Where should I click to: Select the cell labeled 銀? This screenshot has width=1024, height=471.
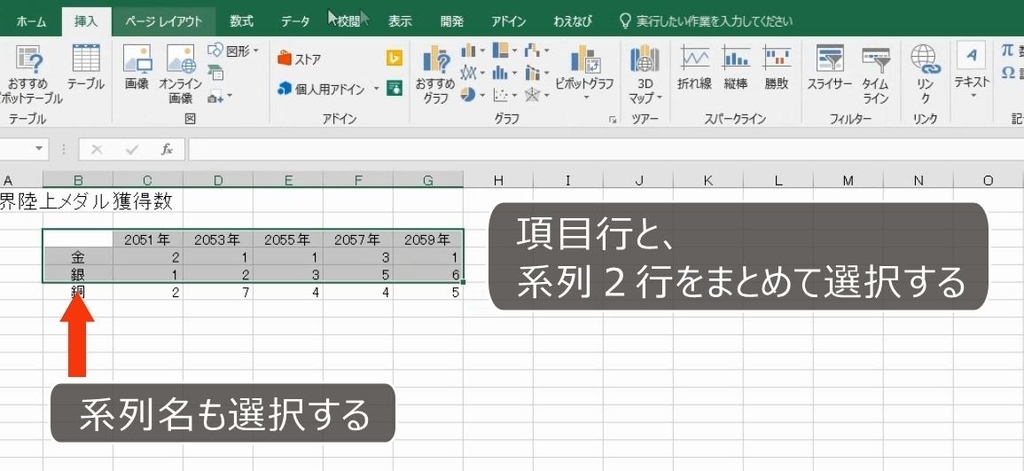coord(78,274)
